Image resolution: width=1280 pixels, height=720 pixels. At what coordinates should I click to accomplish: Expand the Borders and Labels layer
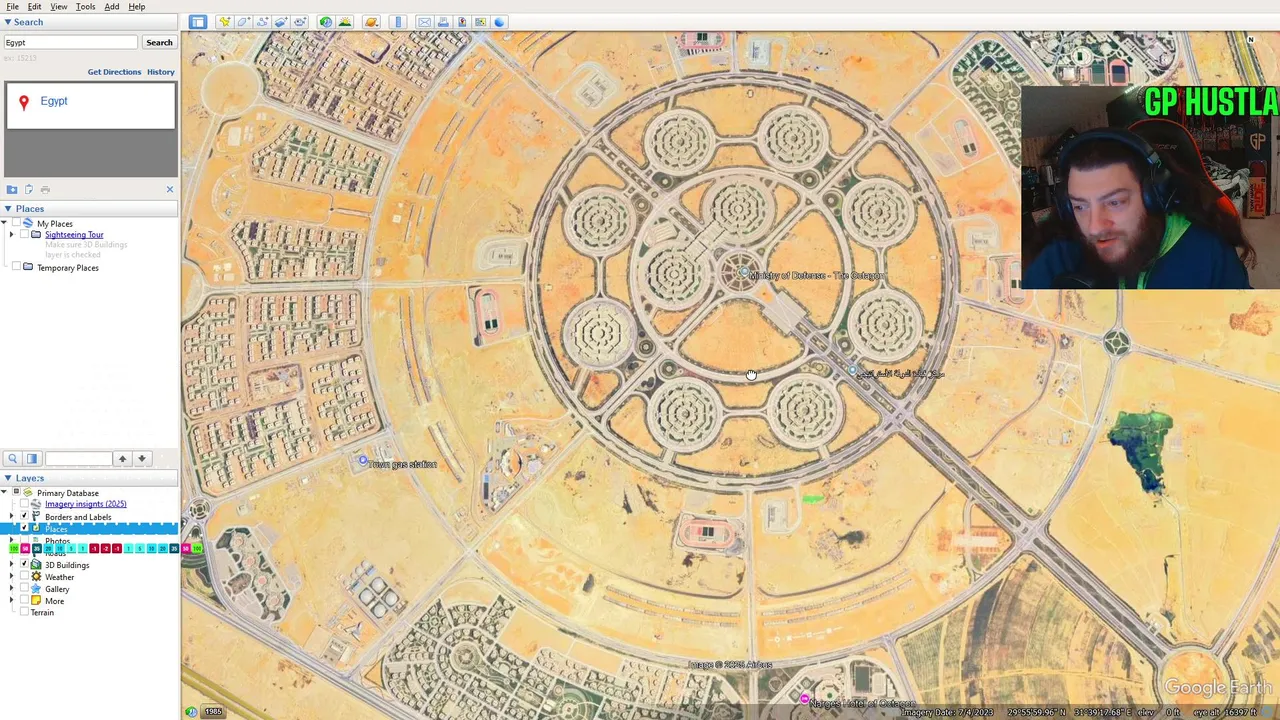(12, 517)
